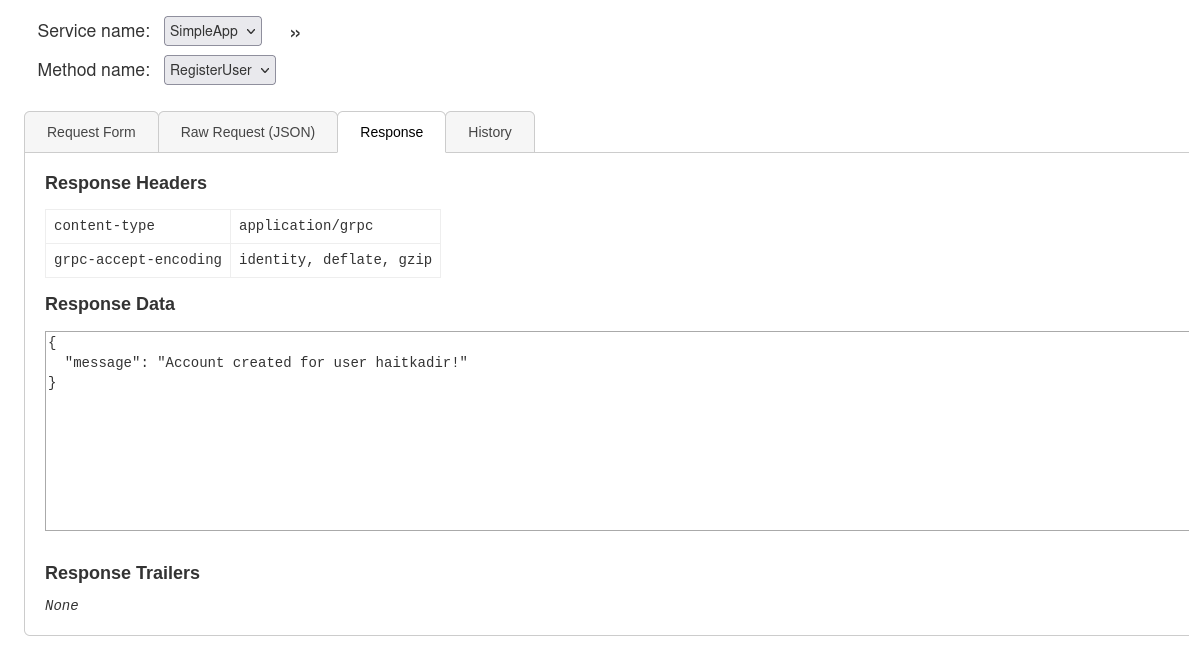Click the None text under Response Trailers

pyautogui.click(x=62, y=606)
